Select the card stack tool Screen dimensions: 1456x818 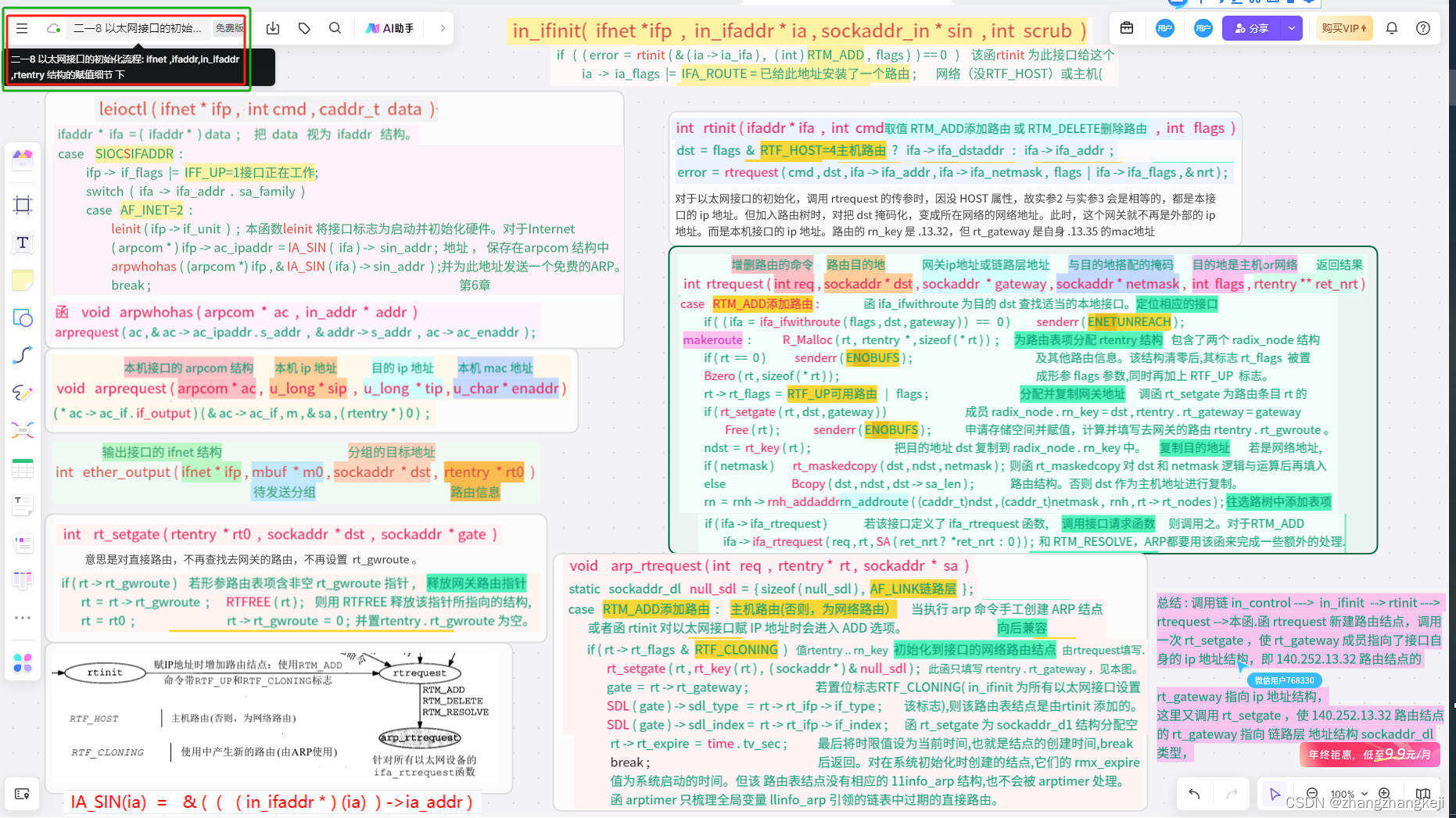pos(23,543)
